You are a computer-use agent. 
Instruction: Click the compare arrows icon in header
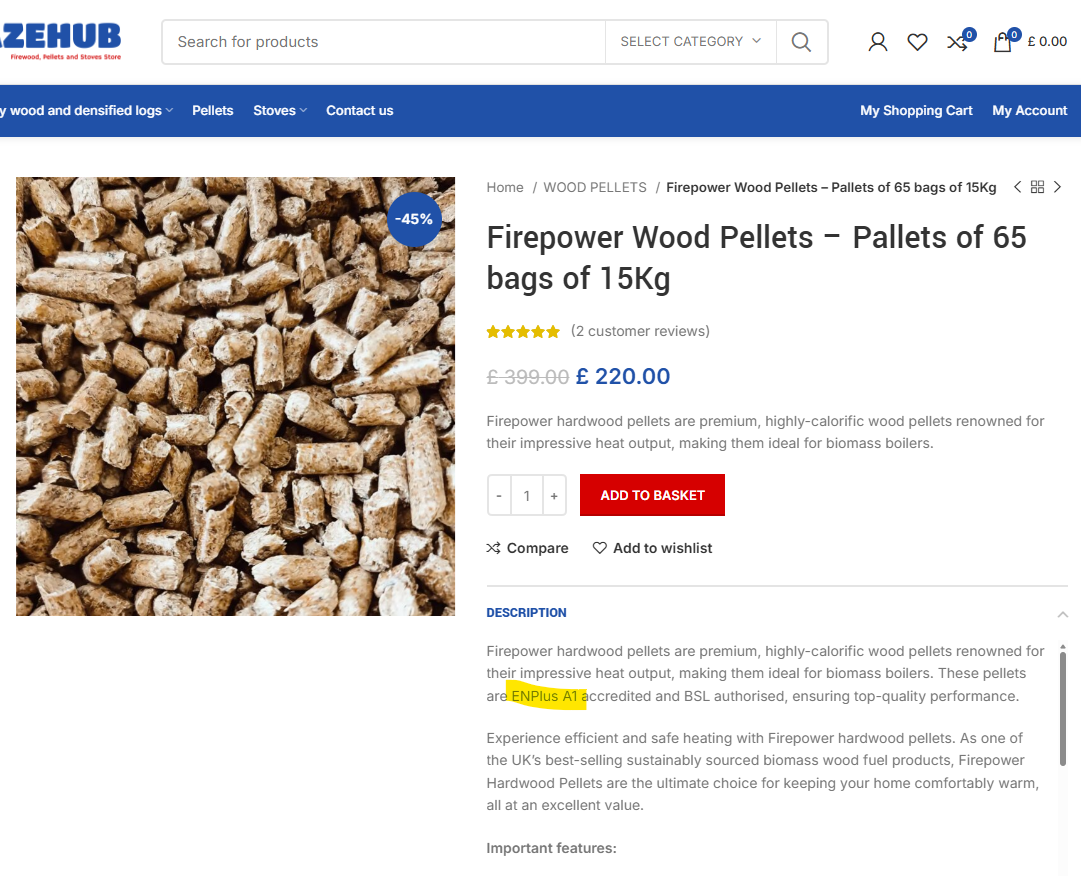tap(957, 42)
